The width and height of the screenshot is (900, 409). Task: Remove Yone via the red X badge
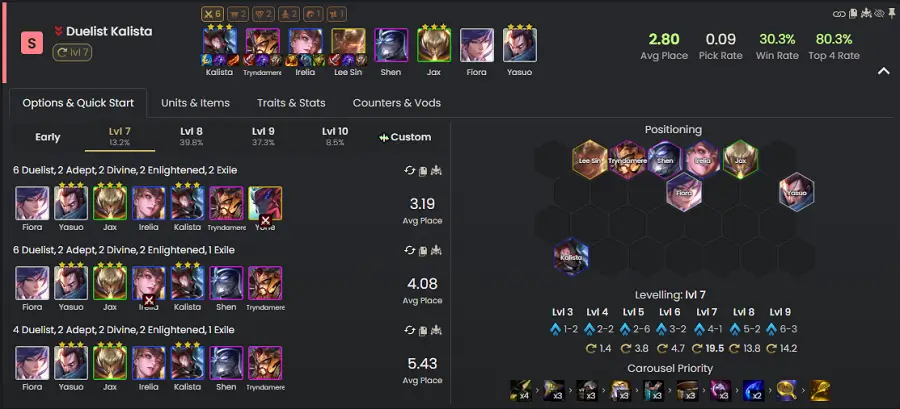(265, 220)
